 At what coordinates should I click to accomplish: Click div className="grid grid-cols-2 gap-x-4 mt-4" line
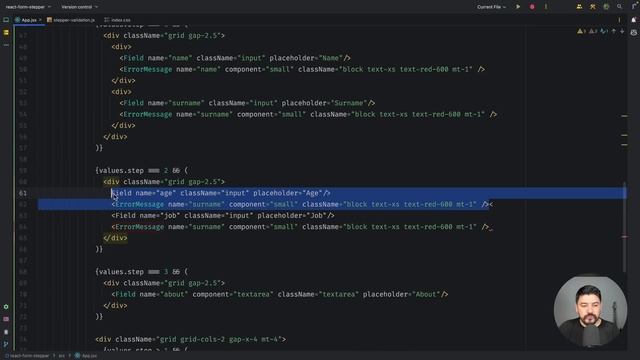pyautogui.click(x=191, y=339)
